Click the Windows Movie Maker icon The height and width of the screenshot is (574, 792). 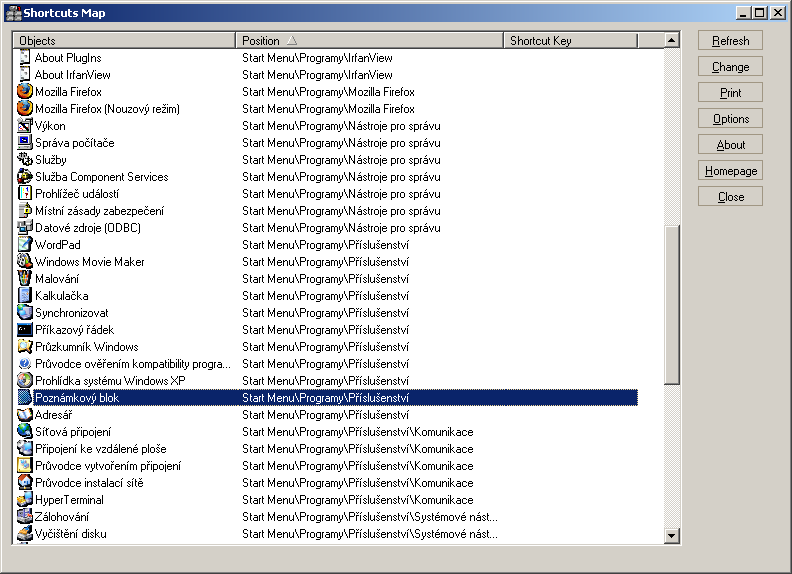tap(25, 261)
